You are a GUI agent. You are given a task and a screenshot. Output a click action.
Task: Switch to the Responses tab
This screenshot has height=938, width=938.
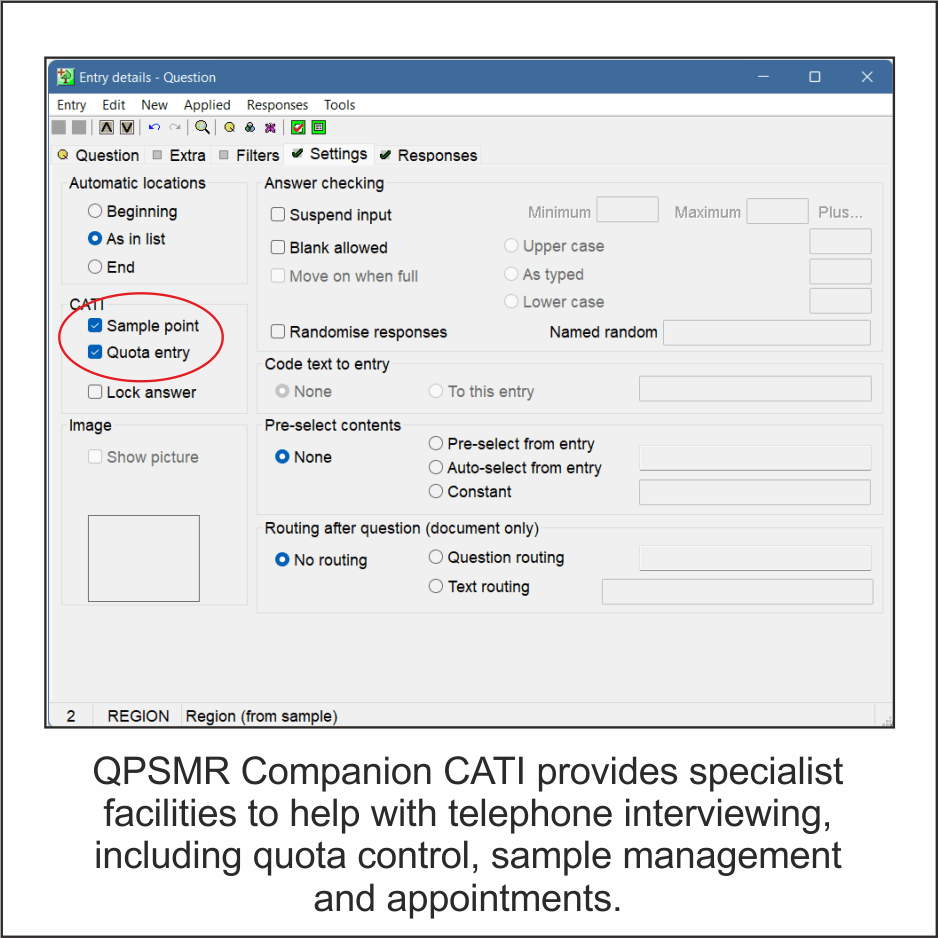428,156
